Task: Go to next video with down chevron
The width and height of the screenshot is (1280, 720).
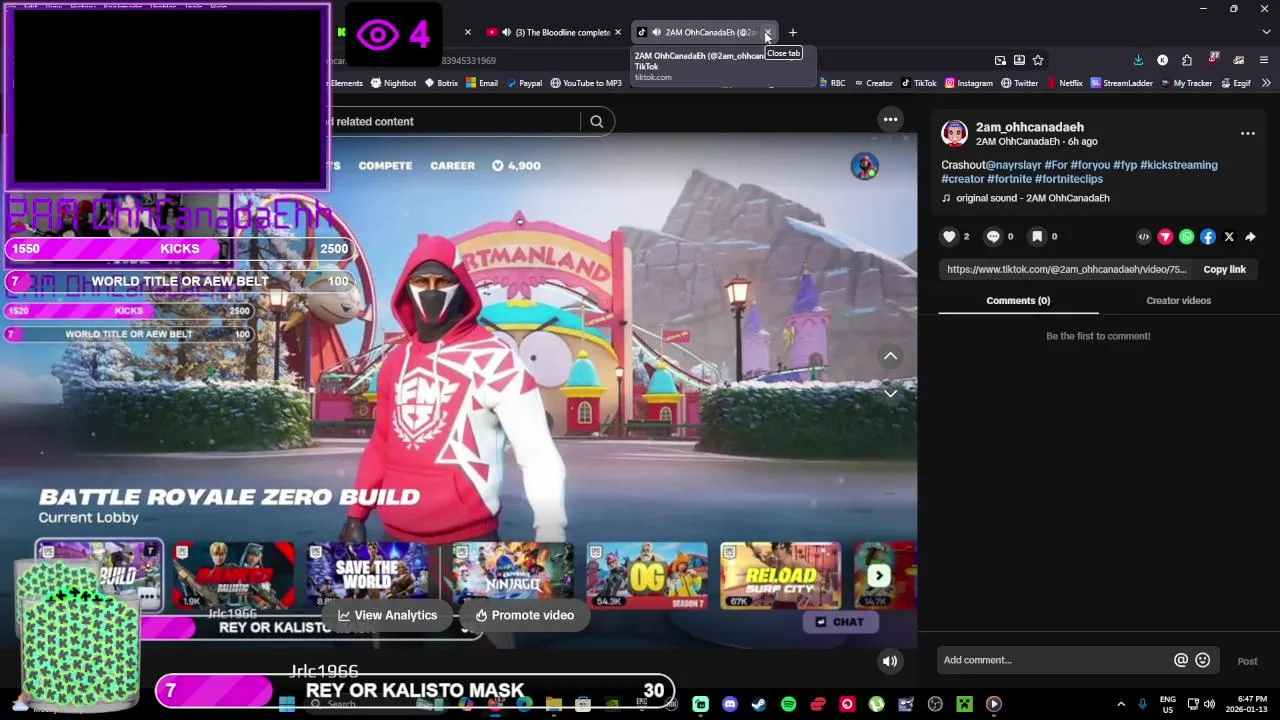Action: point(890,393)
